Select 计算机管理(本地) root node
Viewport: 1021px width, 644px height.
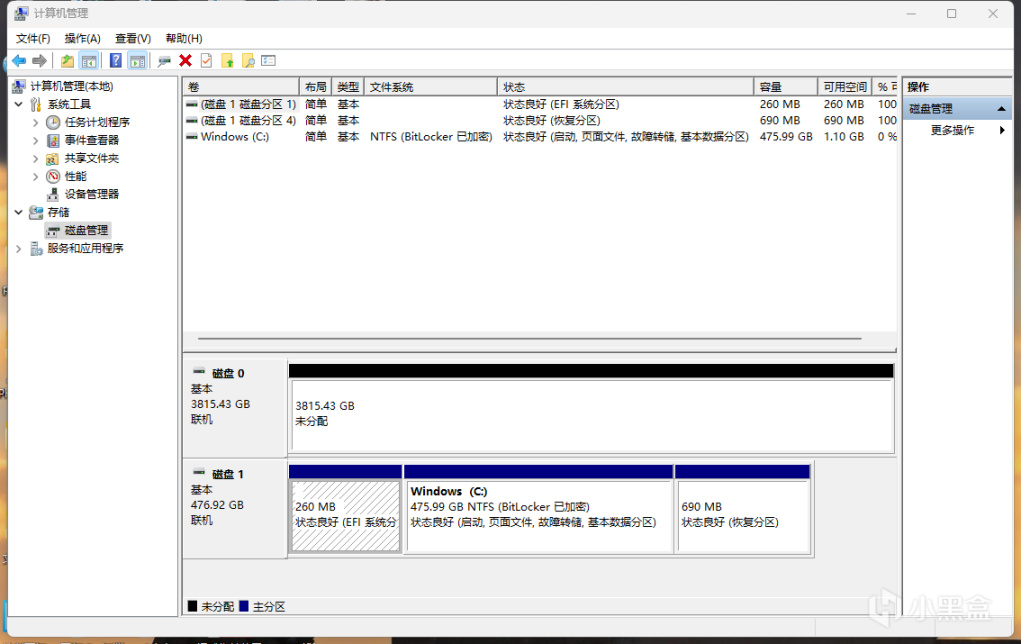(x=72, y=86)
